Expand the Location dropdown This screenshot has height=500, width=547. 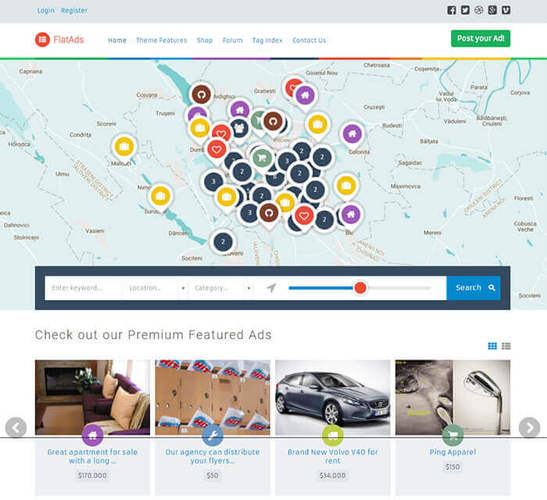157,288
